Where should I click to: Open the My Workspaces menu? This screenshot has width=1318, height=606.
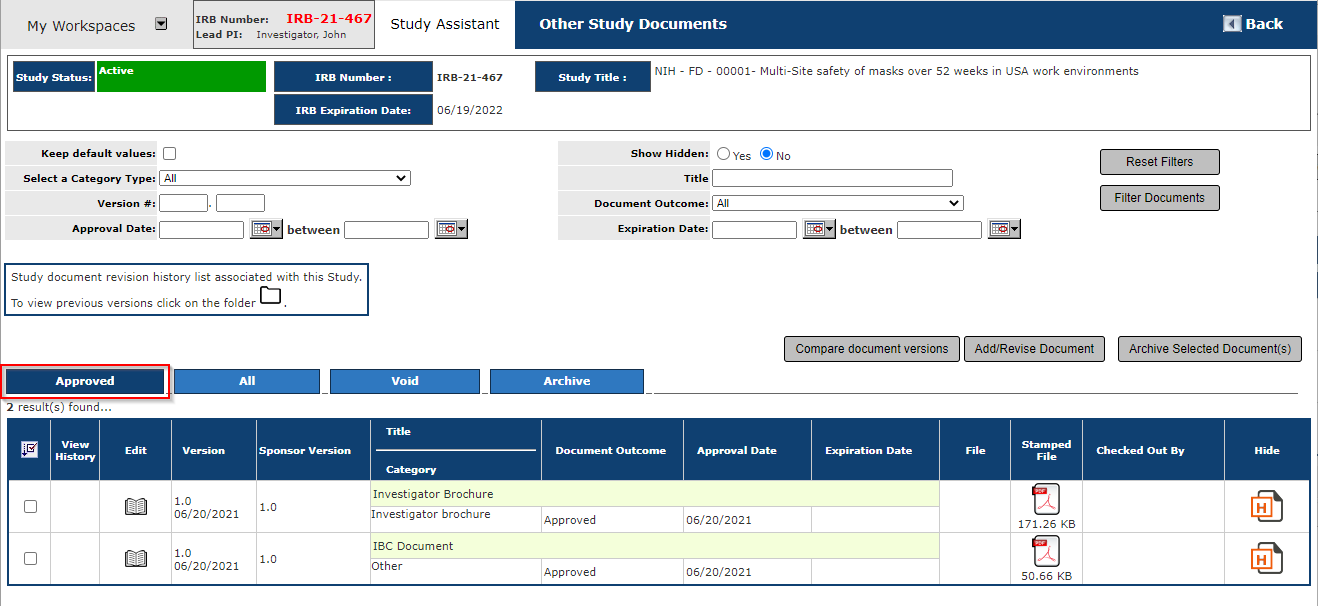click(81, 26)
